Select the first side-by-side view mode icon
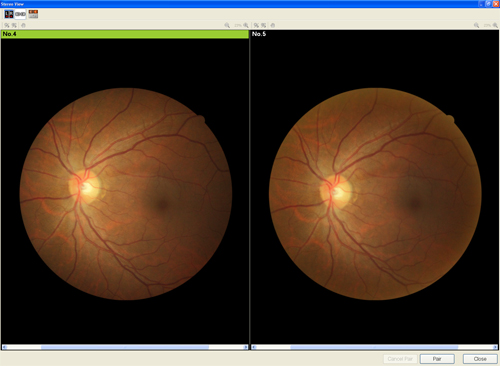Screen dimensions: 500x366 pos(9,14)
